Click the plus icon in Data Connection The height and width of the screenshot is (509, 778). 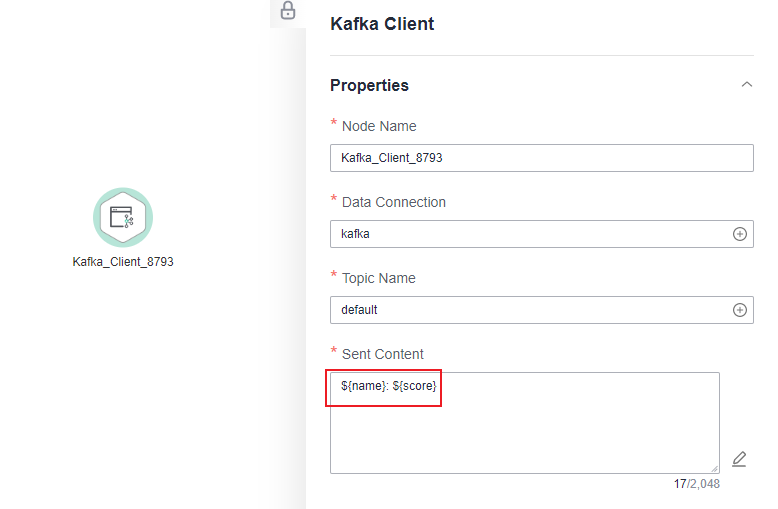click(x=739, y=234)
